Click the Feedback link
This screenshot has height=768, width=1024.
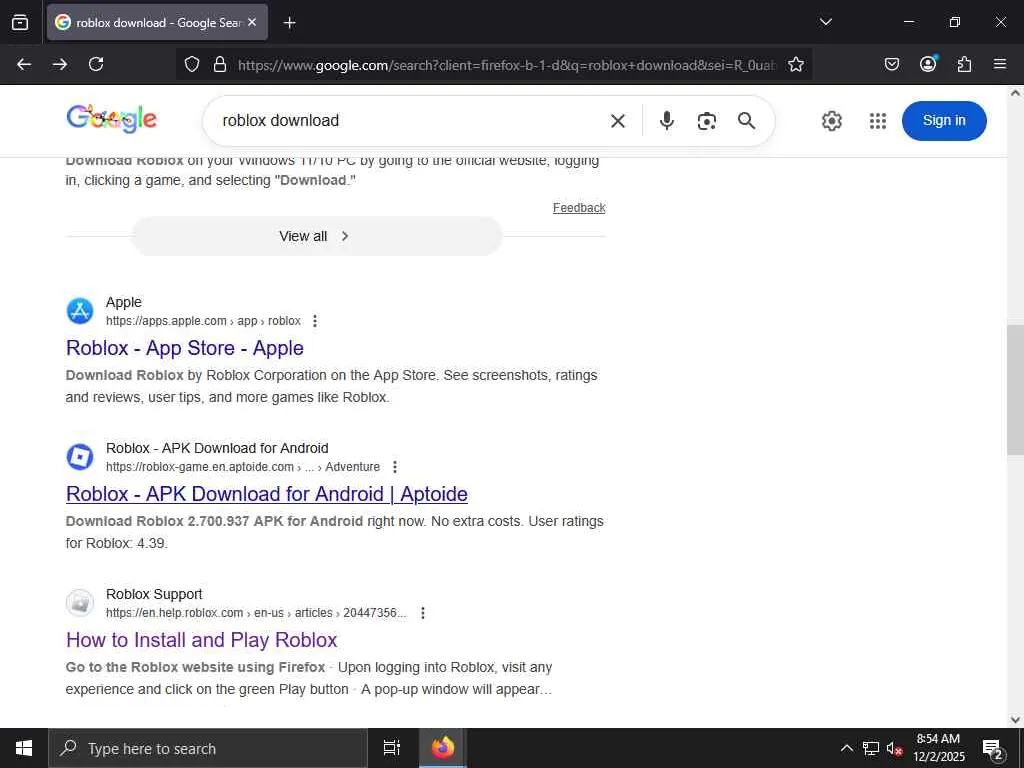pos(579,208)
